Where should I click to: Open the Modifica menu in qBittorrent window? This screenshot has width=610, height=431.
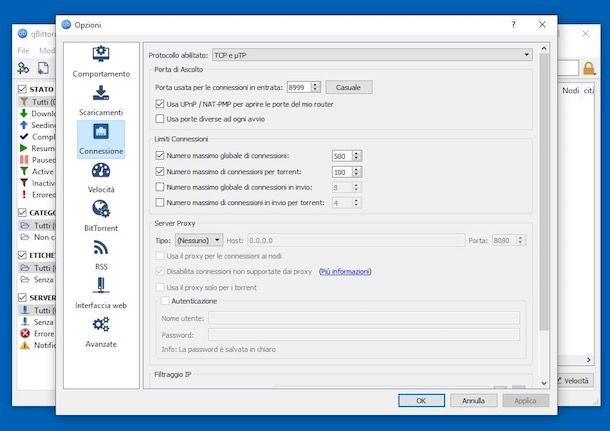coord(47,51)
